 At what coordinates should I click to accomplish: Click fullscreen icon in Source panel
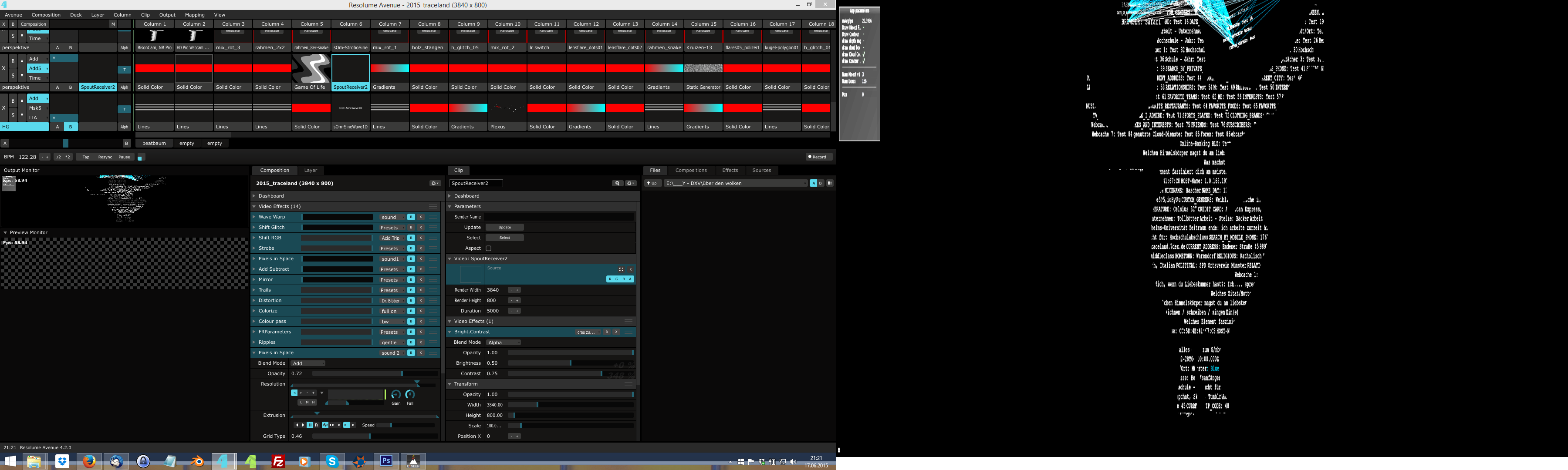621,269
